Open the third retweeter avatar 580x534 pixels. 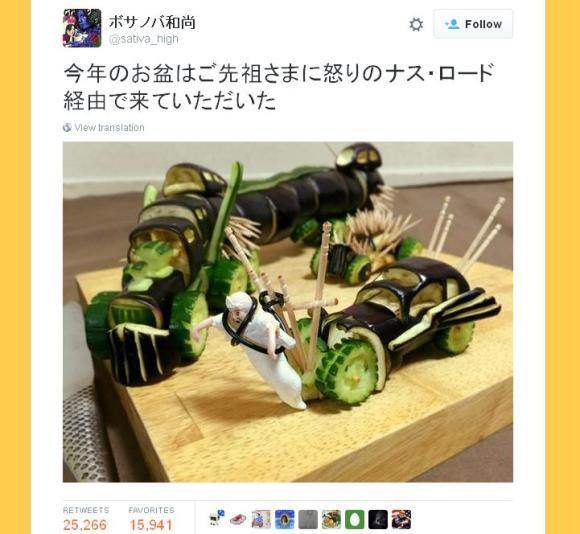262,519
